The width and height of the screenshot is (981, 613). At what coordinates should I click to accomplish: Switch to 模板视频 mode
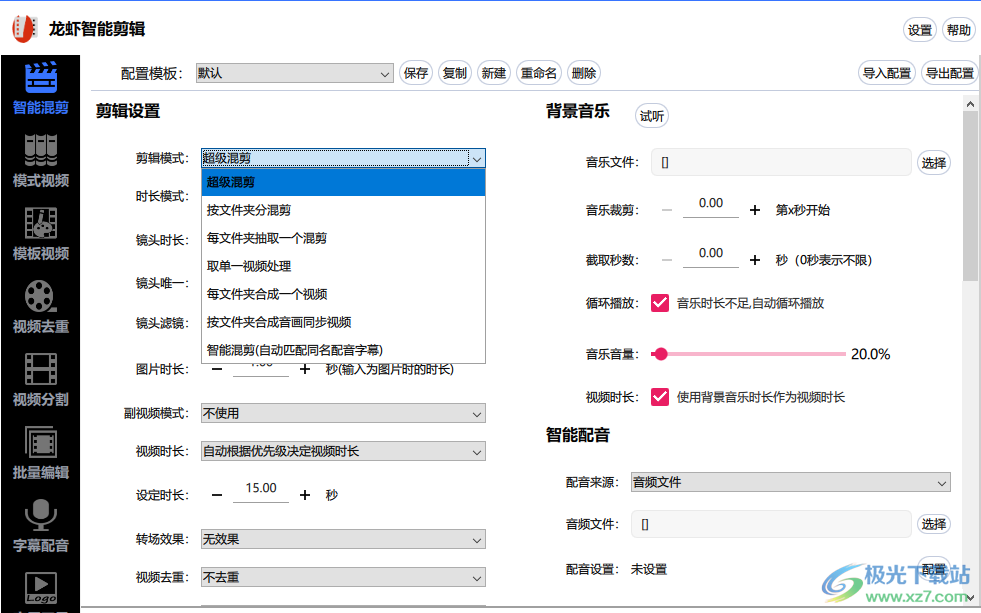coord(40,232)
